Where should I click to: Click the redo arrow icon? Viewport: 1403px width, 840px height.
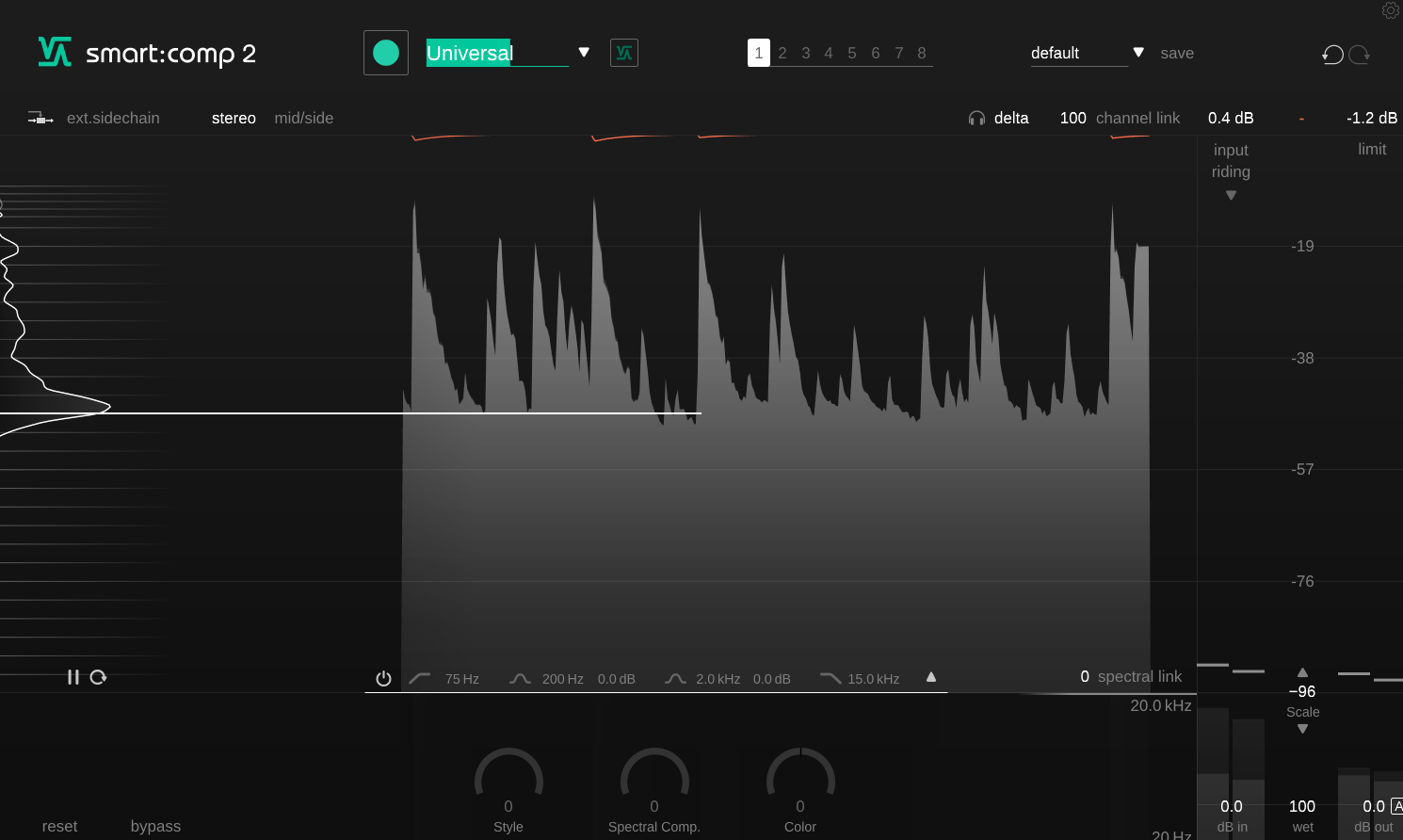1359,55
